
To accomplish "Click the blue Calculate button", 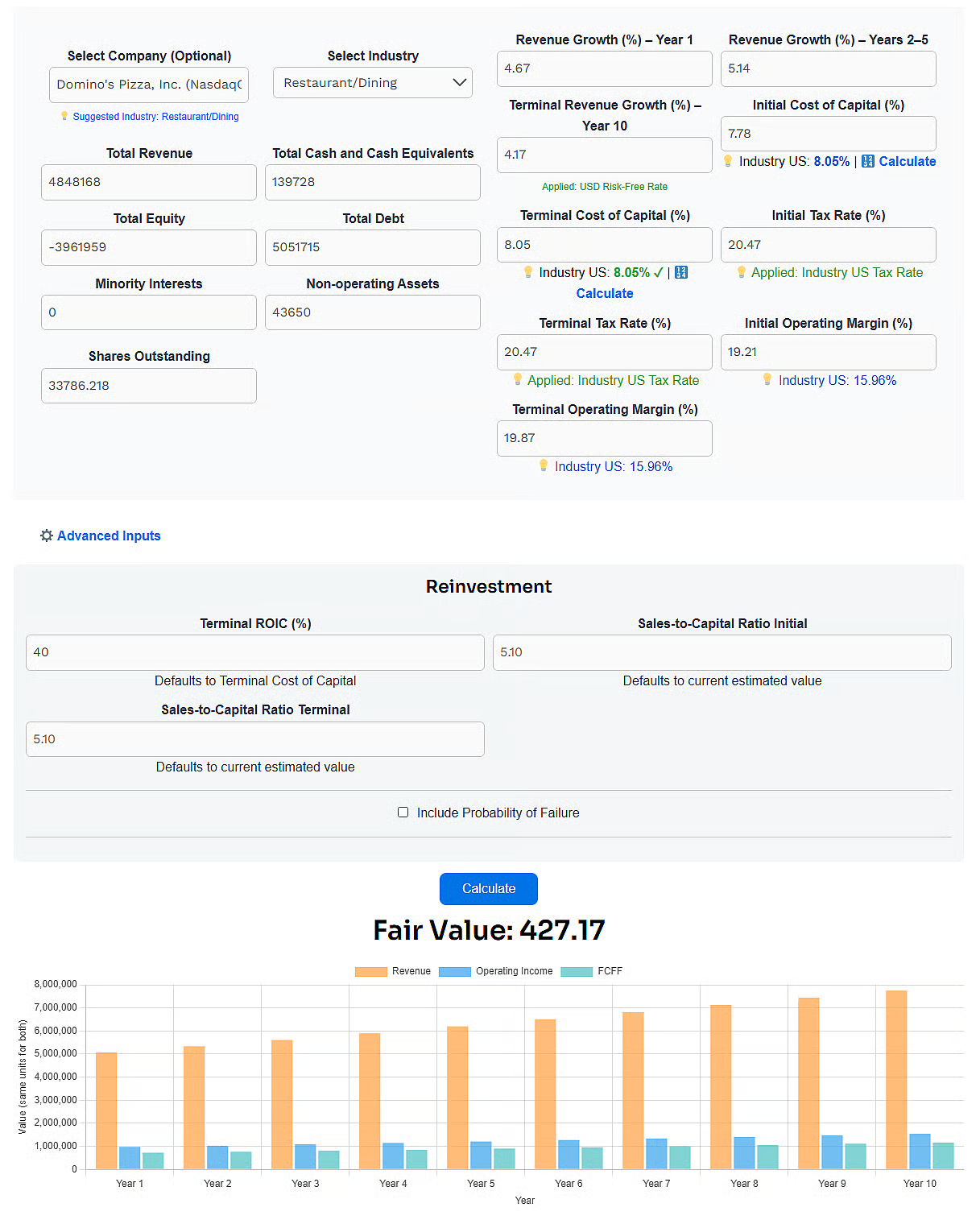I will 488,888.
